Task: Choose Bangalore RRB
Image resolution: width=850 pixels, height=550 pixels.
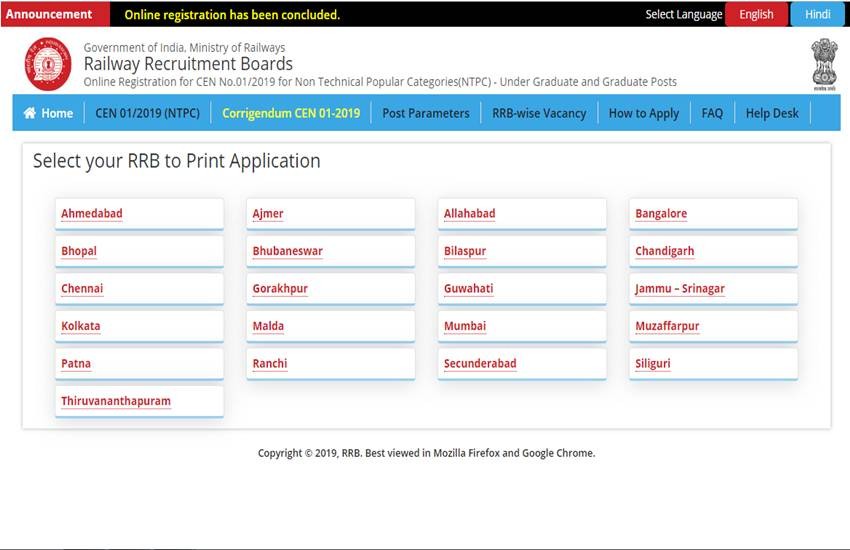Action: pyautogui.click(x=661, y=214)
